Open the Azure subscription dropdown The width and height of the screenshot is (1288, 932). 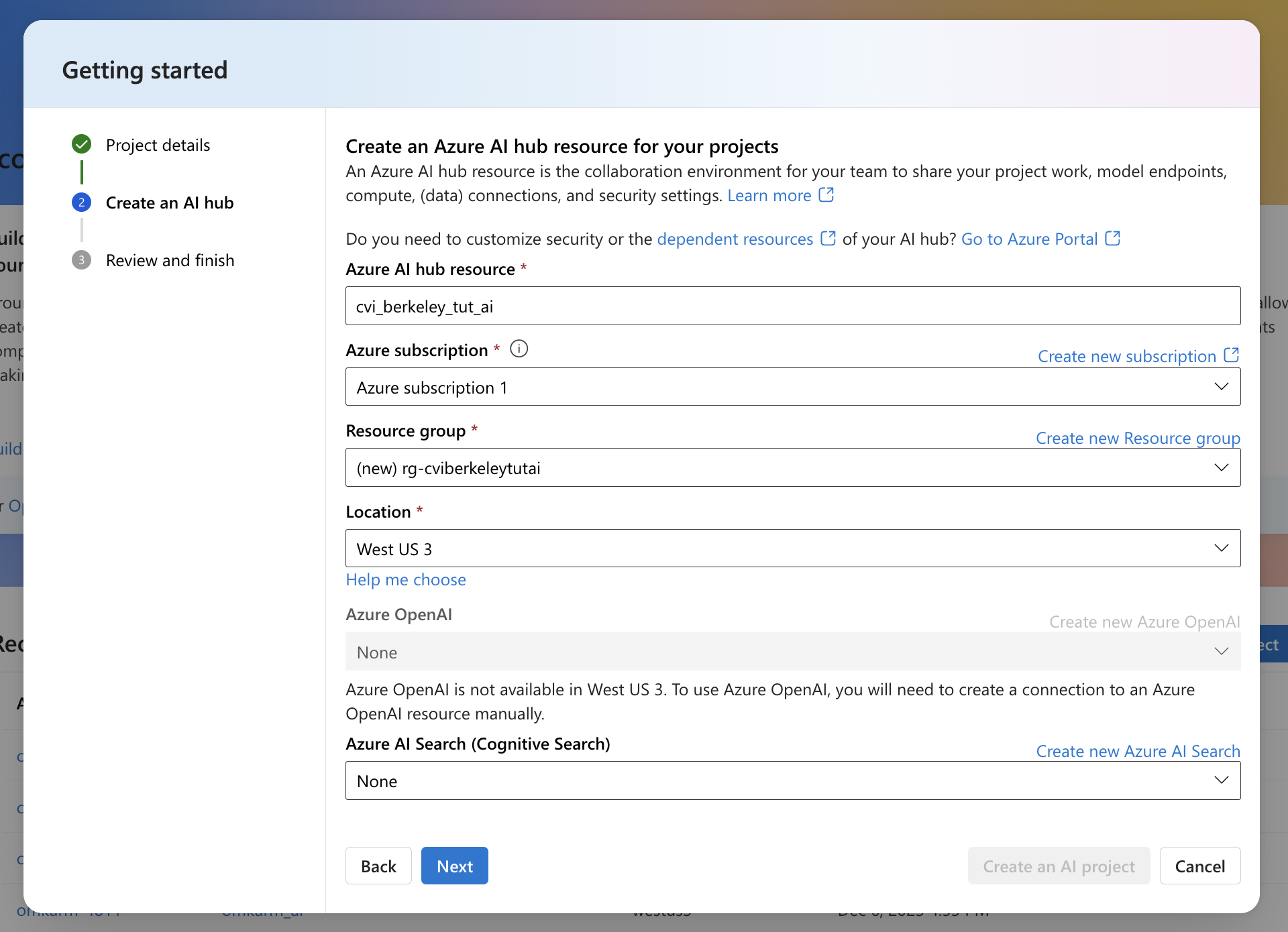tap(793, 387)
